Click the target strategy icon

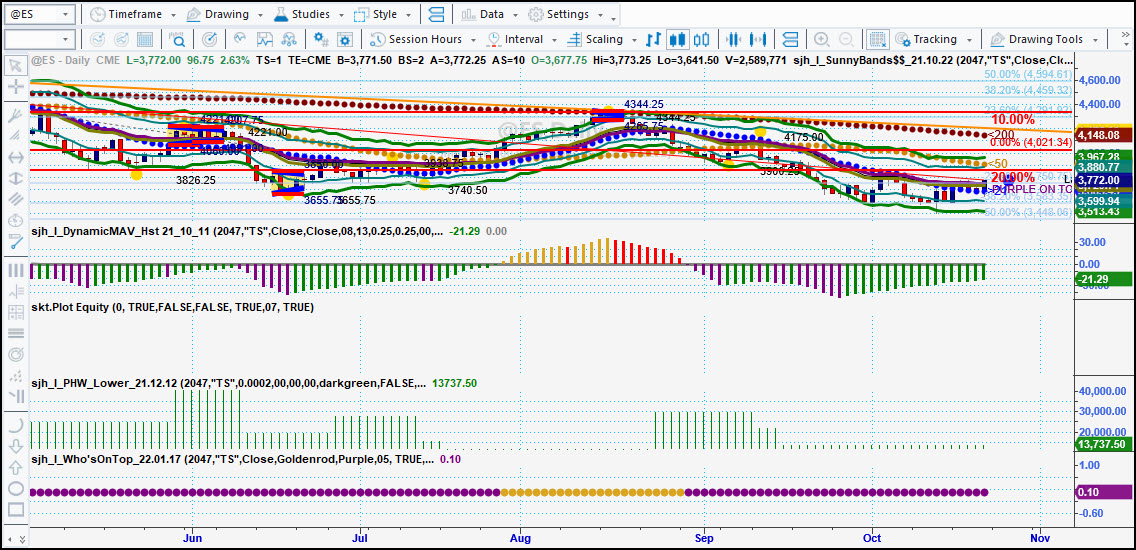[x=209, y=39]
